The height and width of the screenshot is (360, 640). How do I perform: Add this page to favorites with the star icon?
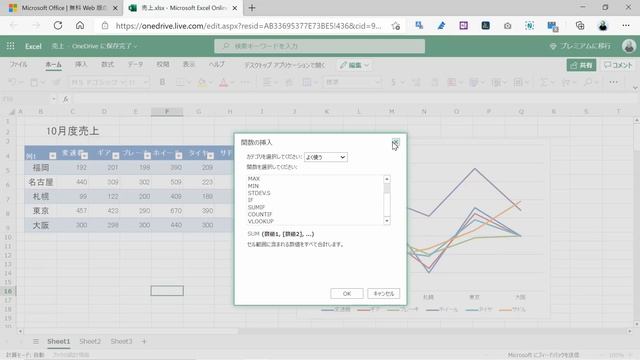tap(395, 26)
